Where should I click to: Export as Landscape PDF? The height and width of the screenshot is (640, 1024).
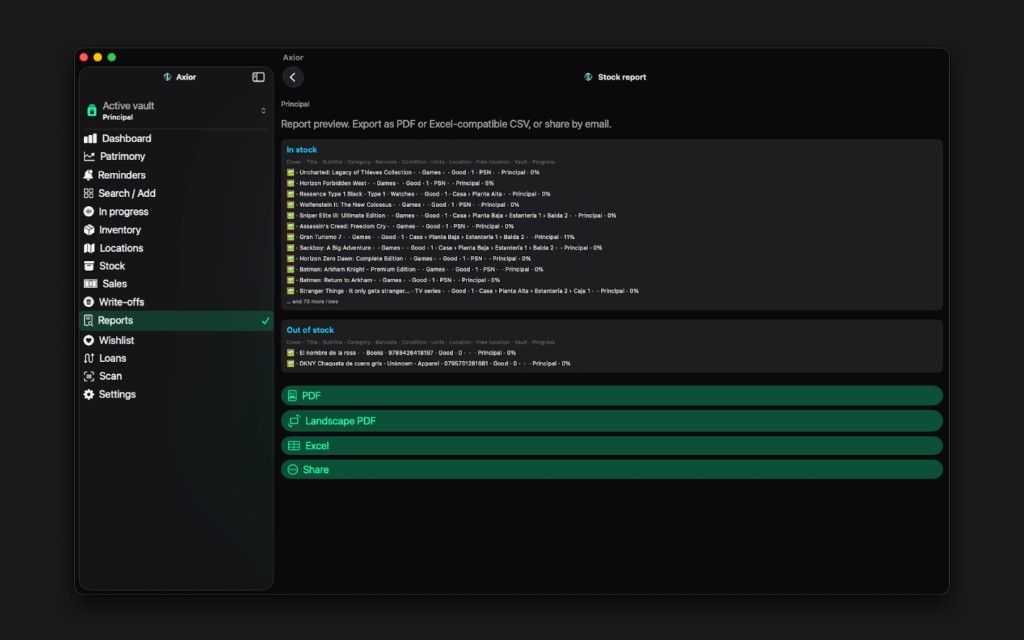click(x=612, y=421)
